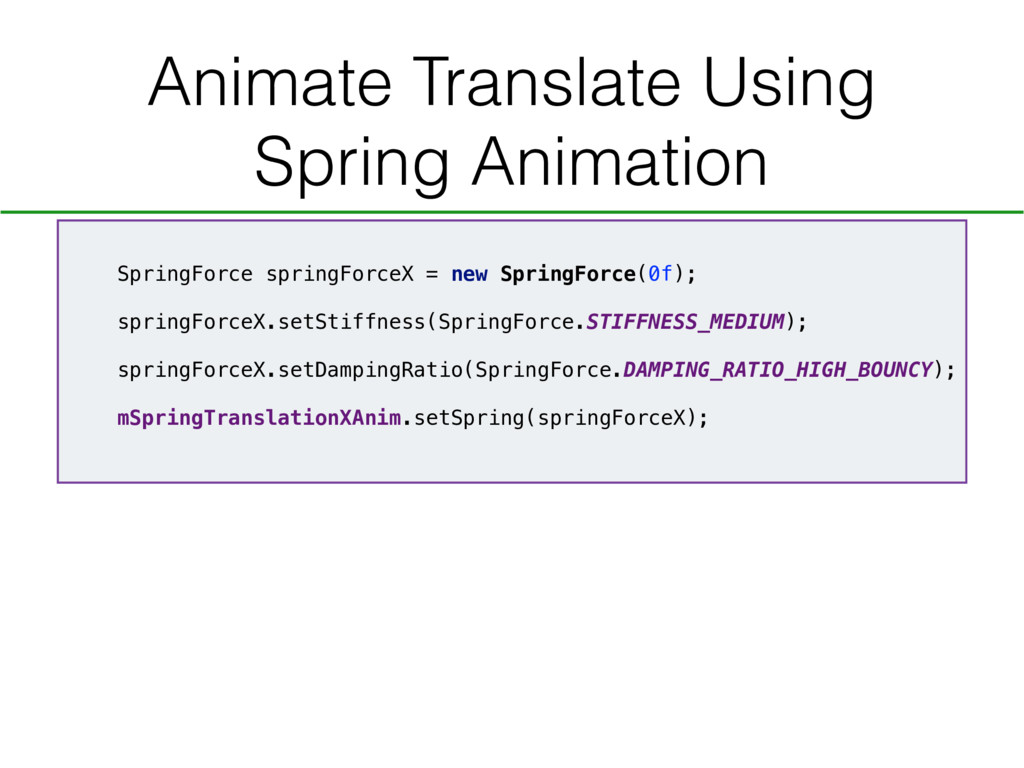Click the constant 'DAMPING_RATIO_HIGH_BOUNCY'
This screenshot has width=1024, height=768.
[778, 370]
